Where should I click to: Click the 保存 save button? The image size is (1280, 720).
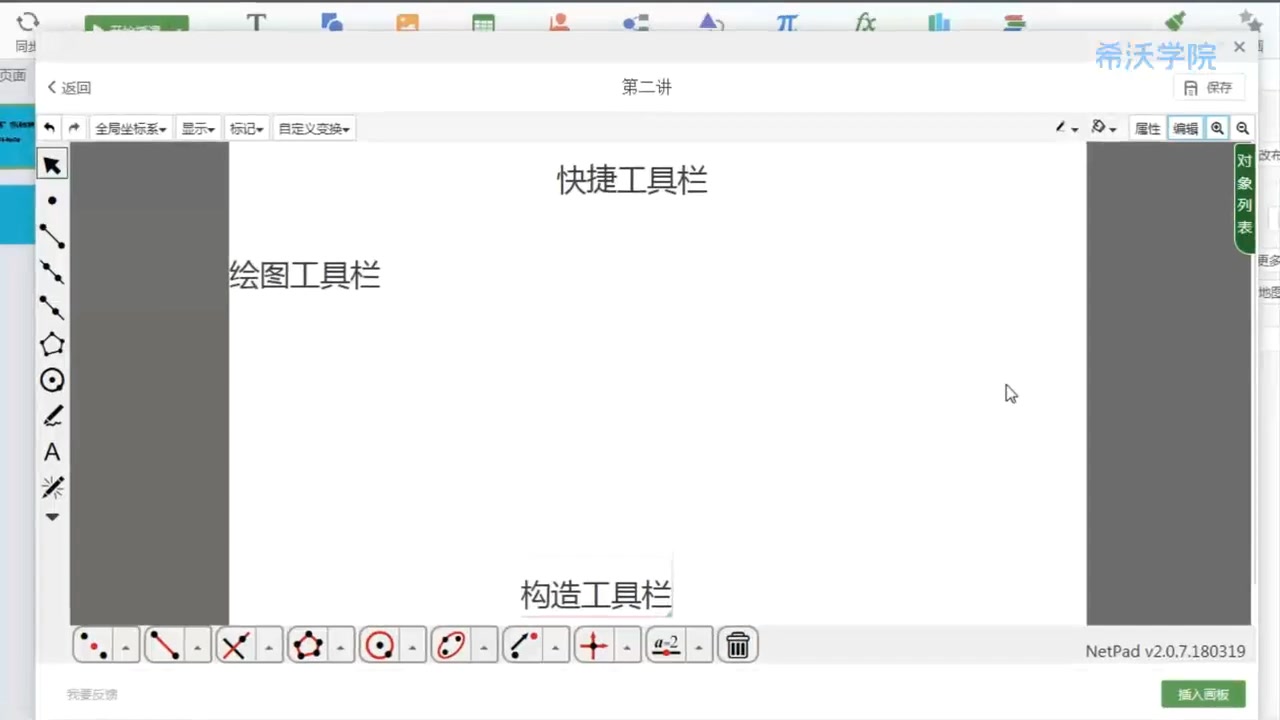pyautogui.click(x=1209, y=88)
